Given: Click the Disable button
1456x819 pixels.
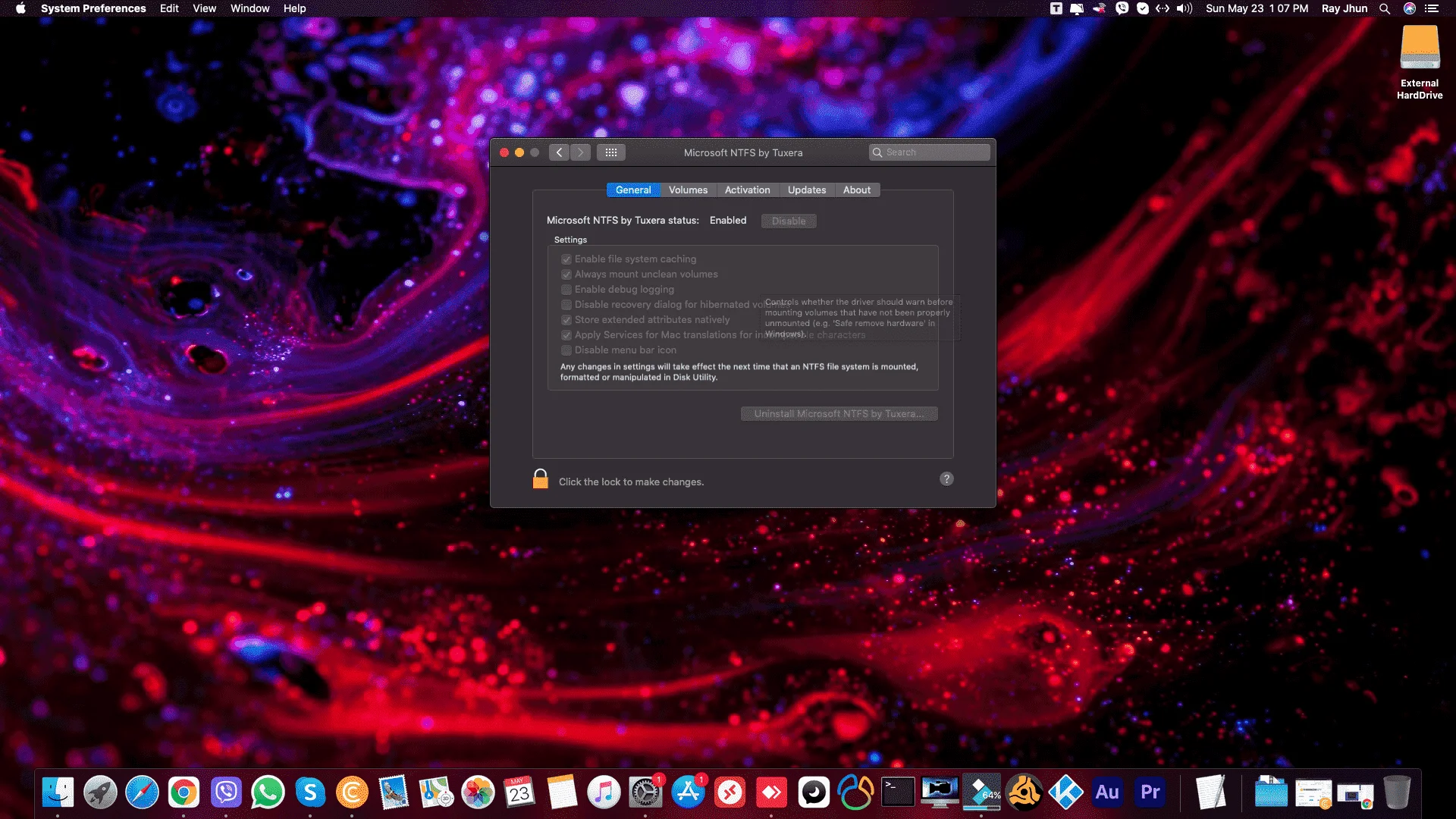Looking at the screenshot, I should coord(789,221).
